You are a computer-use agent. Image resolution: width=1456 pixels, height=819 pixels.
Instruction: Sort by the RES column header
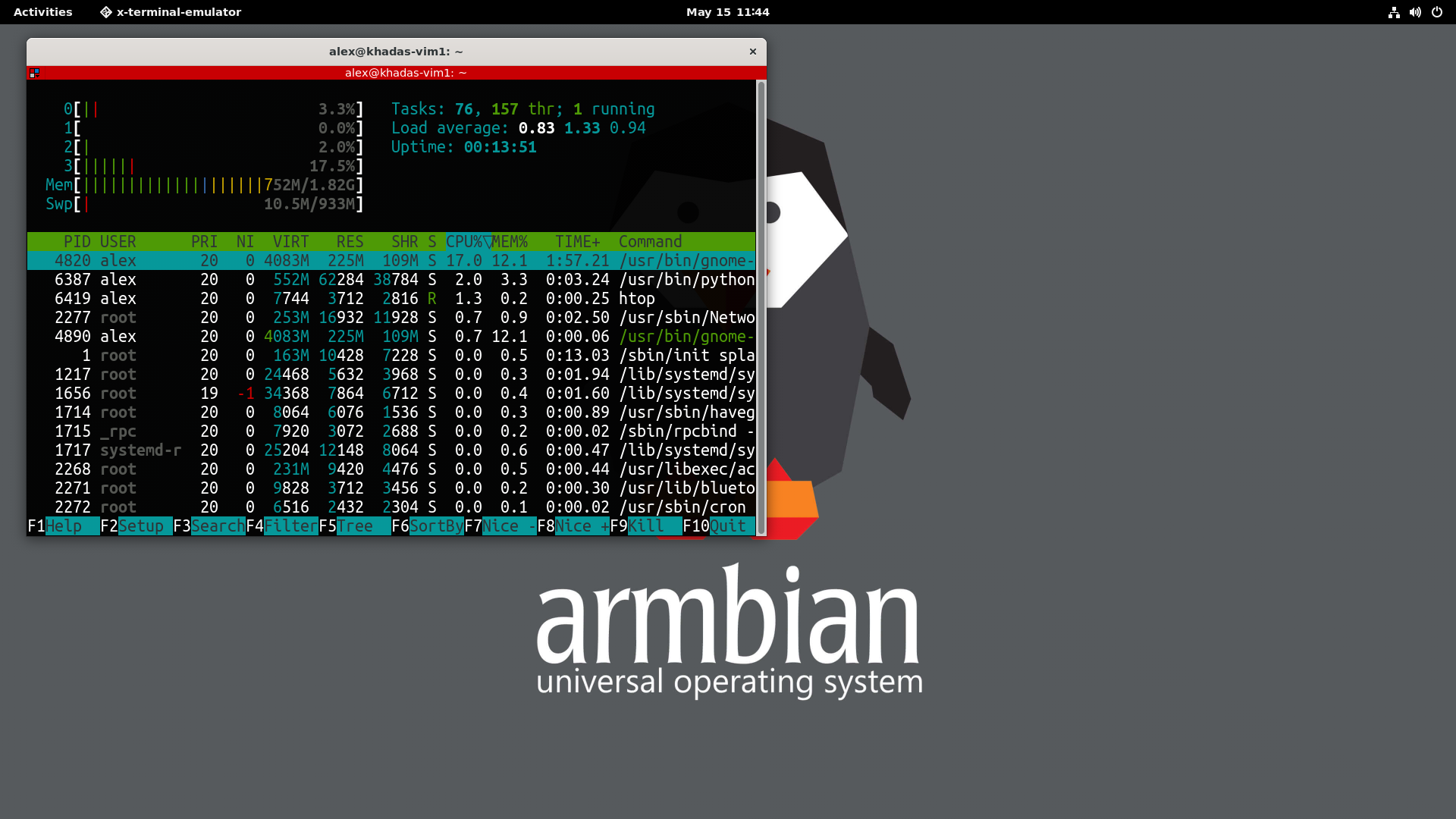(x=350, y=242)
